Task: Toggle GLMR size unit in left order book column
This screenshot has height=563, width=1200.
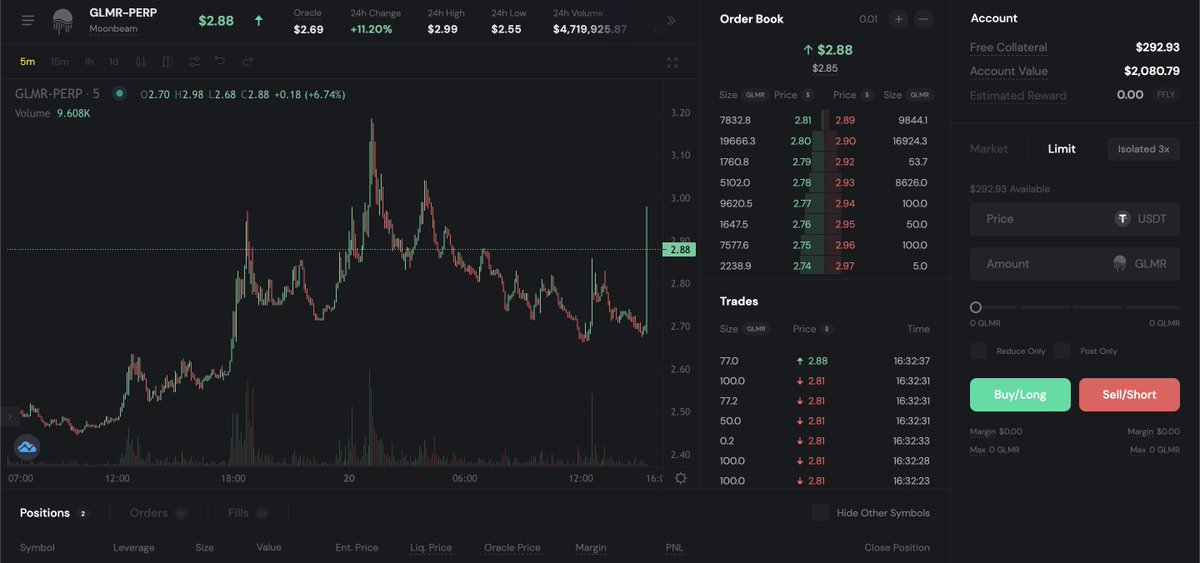Action: click(x=755, y=95)
